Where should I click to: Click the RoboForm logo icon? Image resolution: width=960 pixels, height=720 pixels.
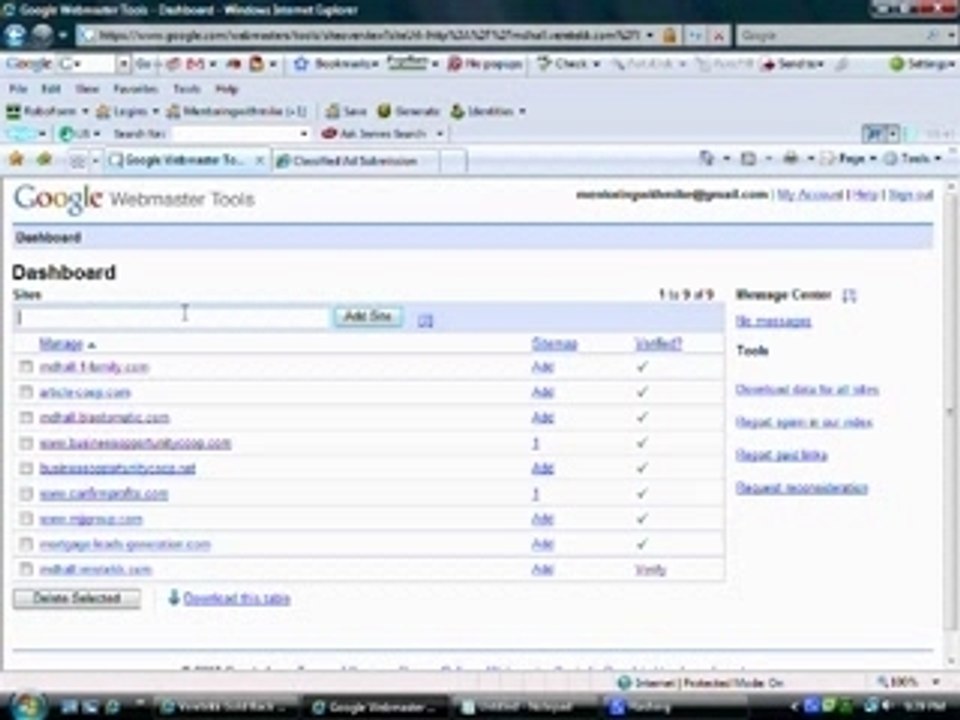pyautogui.click(x=13, y=111)
